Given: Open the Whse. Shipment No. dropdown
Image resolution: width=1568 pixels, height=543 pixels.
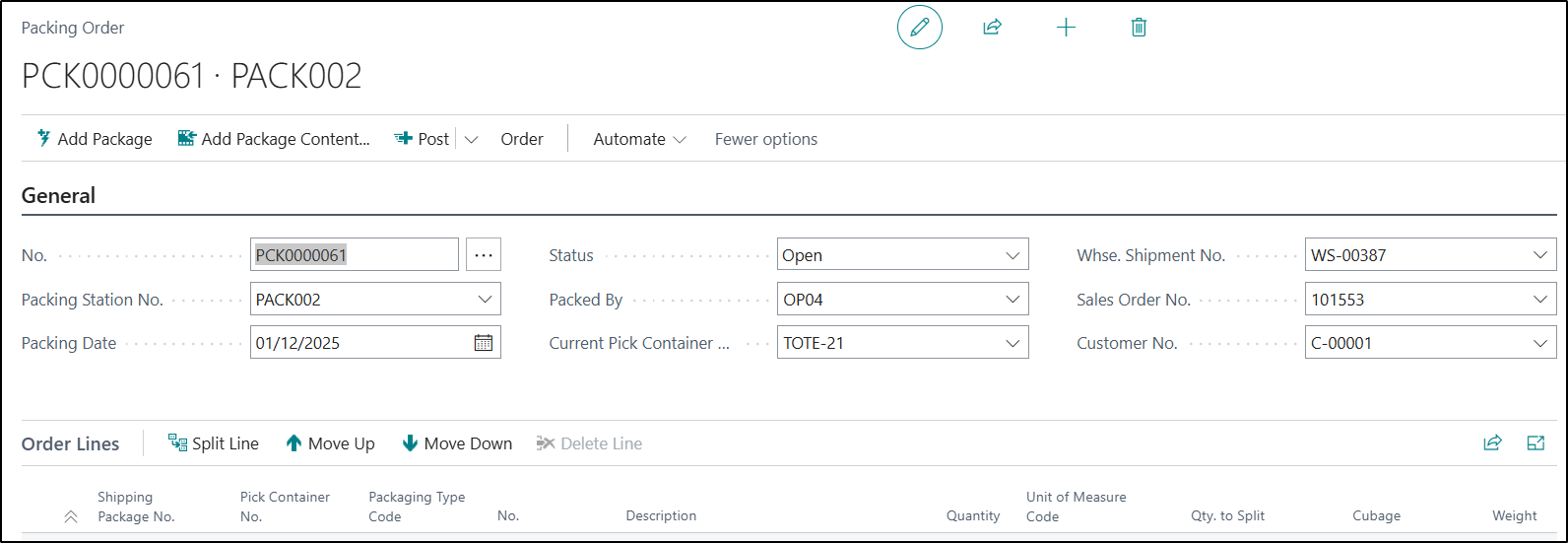Looking at the screenshot, I should tap(1540, 255).
